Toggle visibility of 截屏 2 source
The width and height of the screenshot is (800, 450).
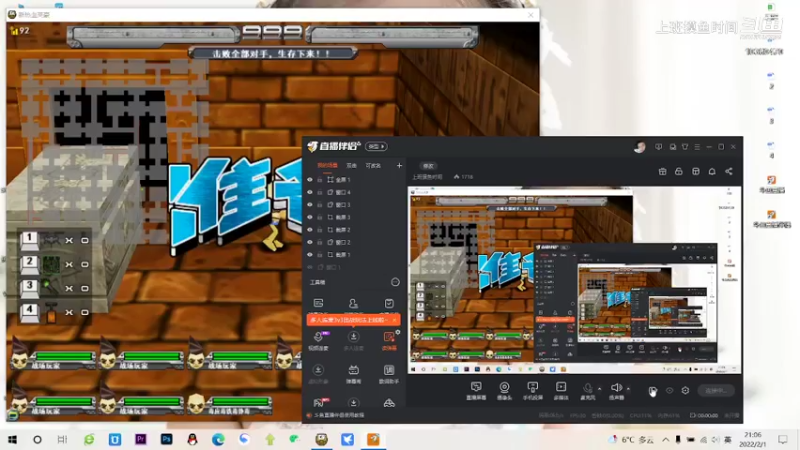coord(310,230)
